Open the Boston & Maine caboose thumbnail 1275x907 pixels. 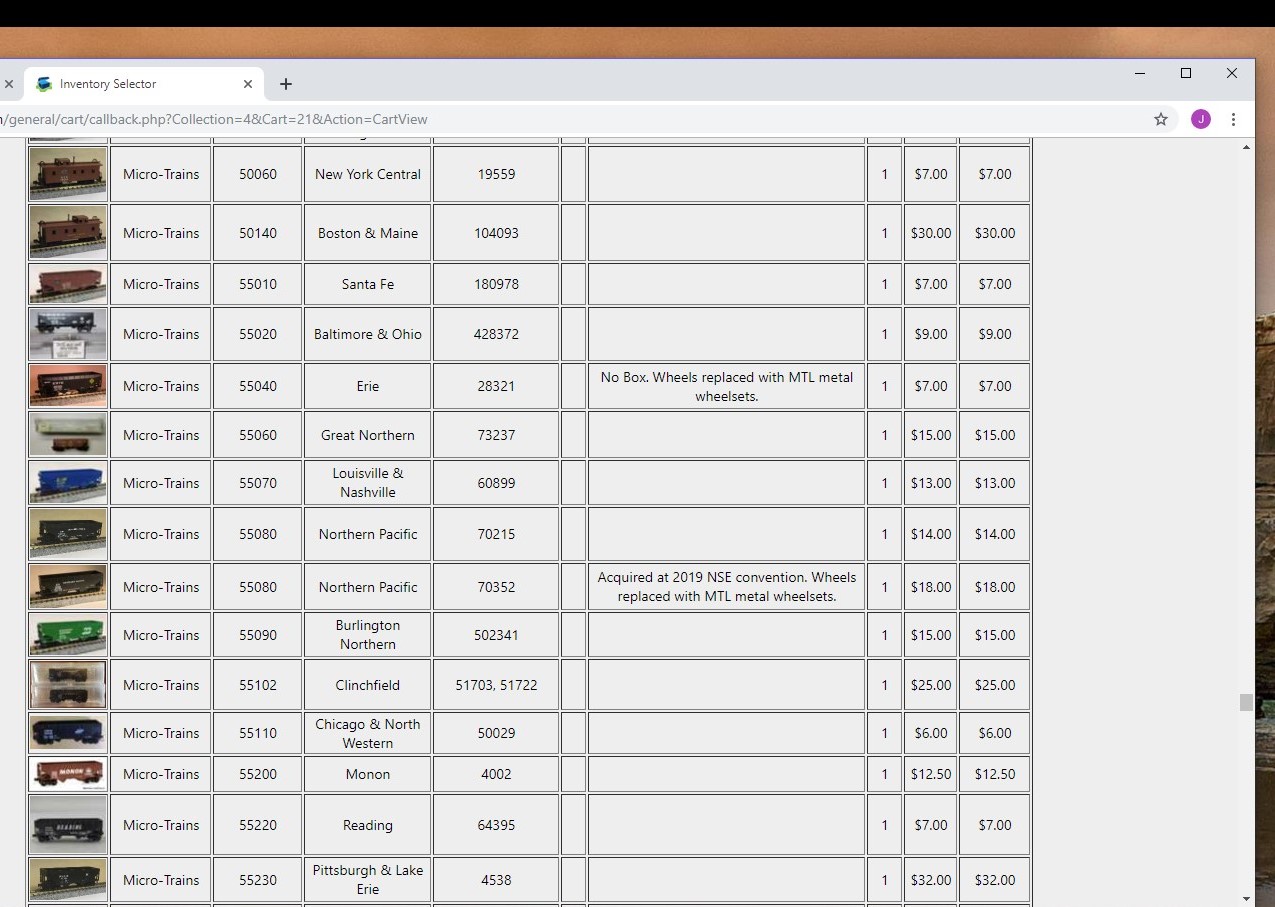[68, 233]
